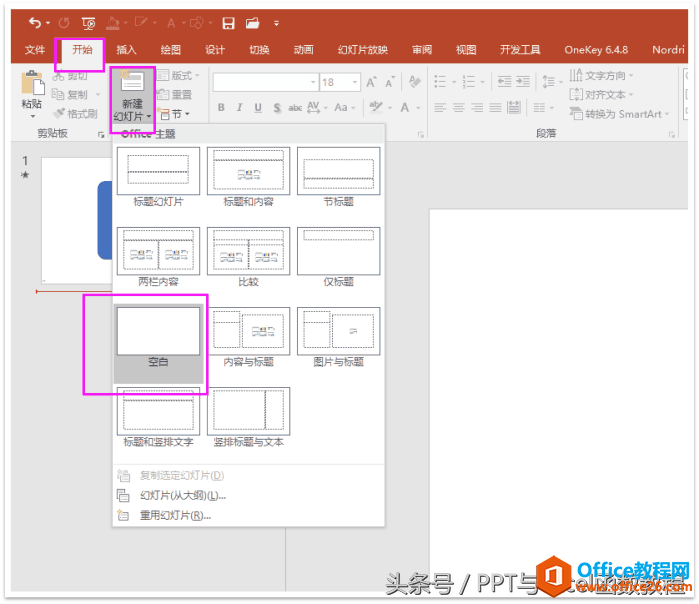
Task: Toggle text shadow (S) formatting
Action: point(277,108)
